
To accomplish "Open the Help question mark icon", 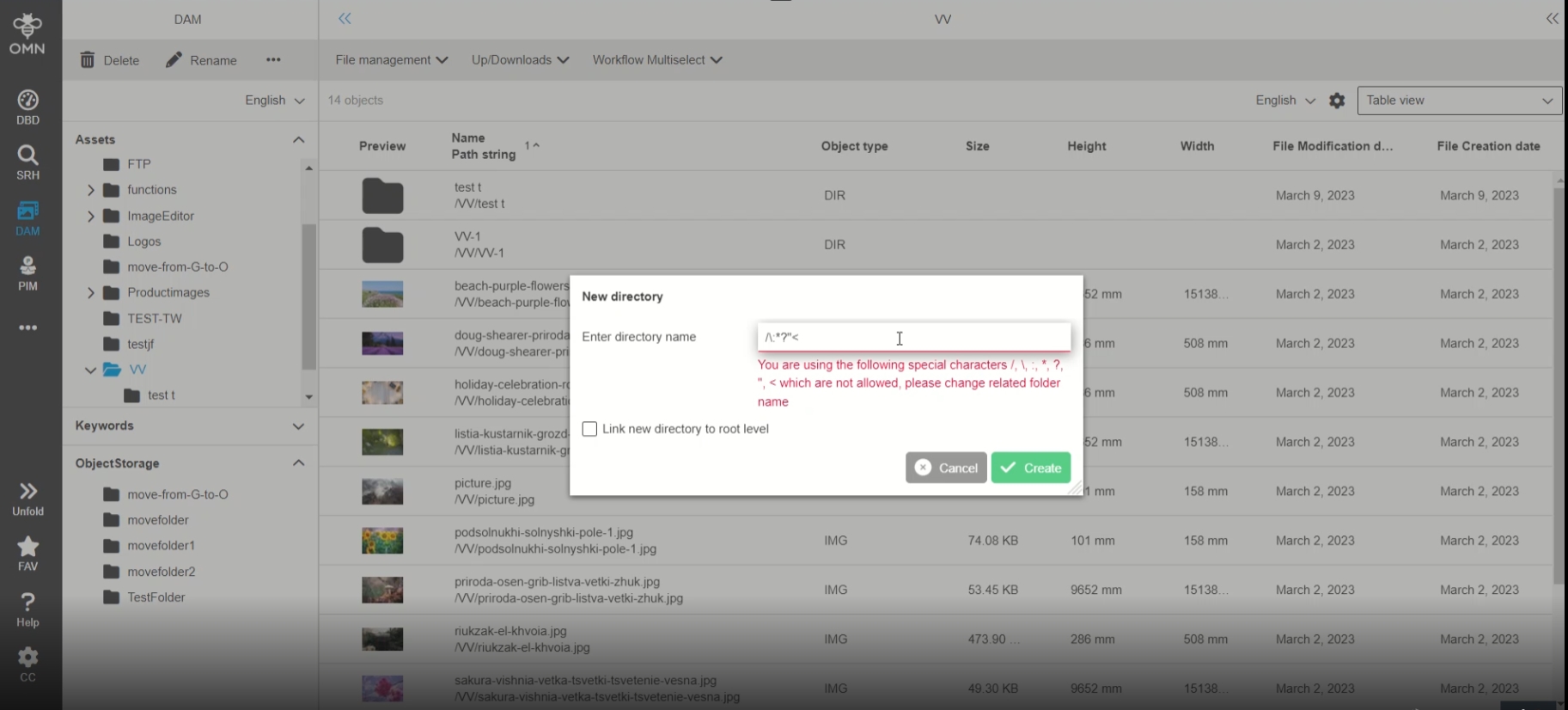I will [27, 603].
